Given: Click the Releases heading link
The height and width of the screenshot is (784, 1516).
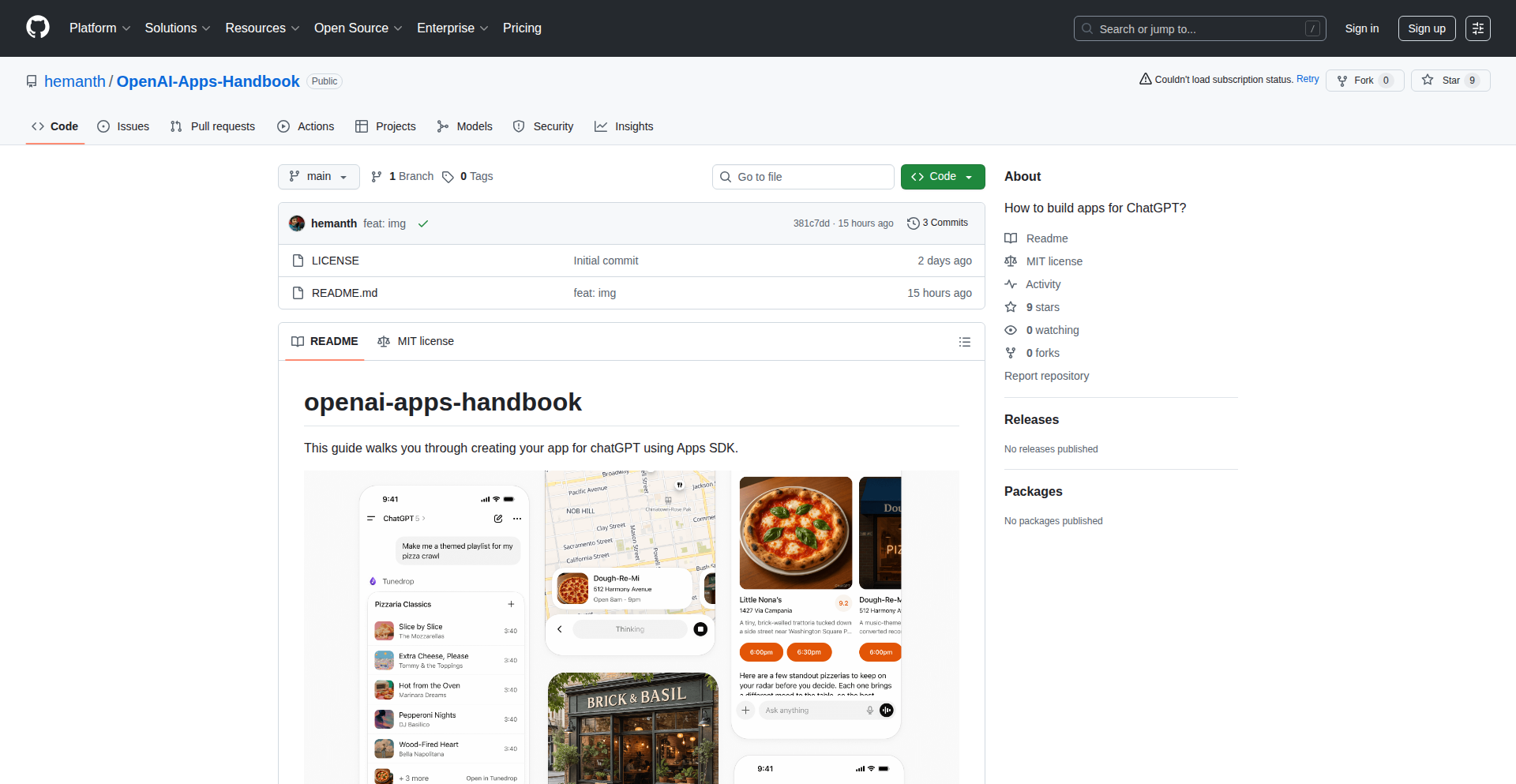Looking at the screenshot, I should (x=1031, y=420).
